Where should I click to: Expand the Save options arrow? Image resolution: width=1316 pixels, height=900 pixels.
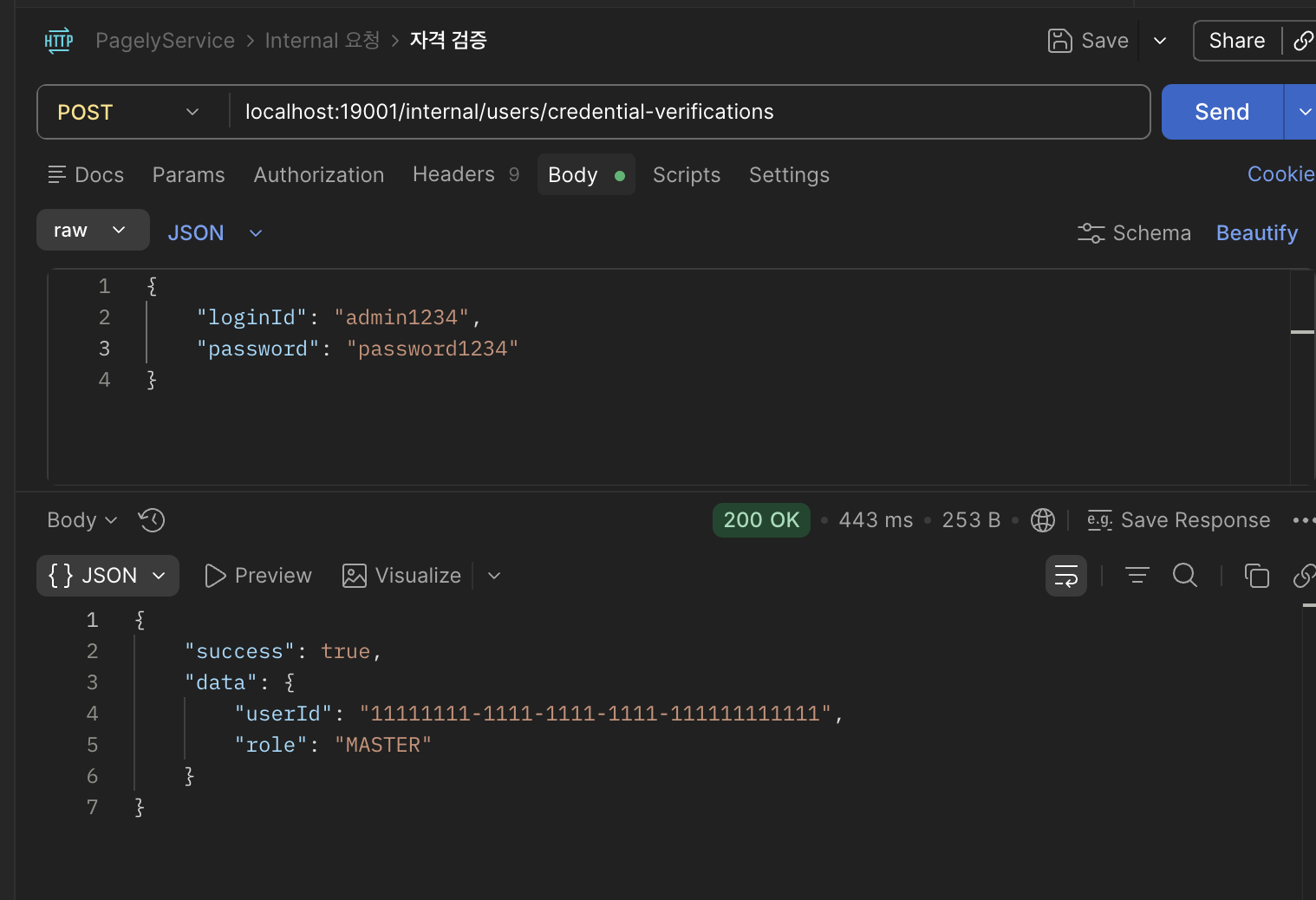[1160, 41]
